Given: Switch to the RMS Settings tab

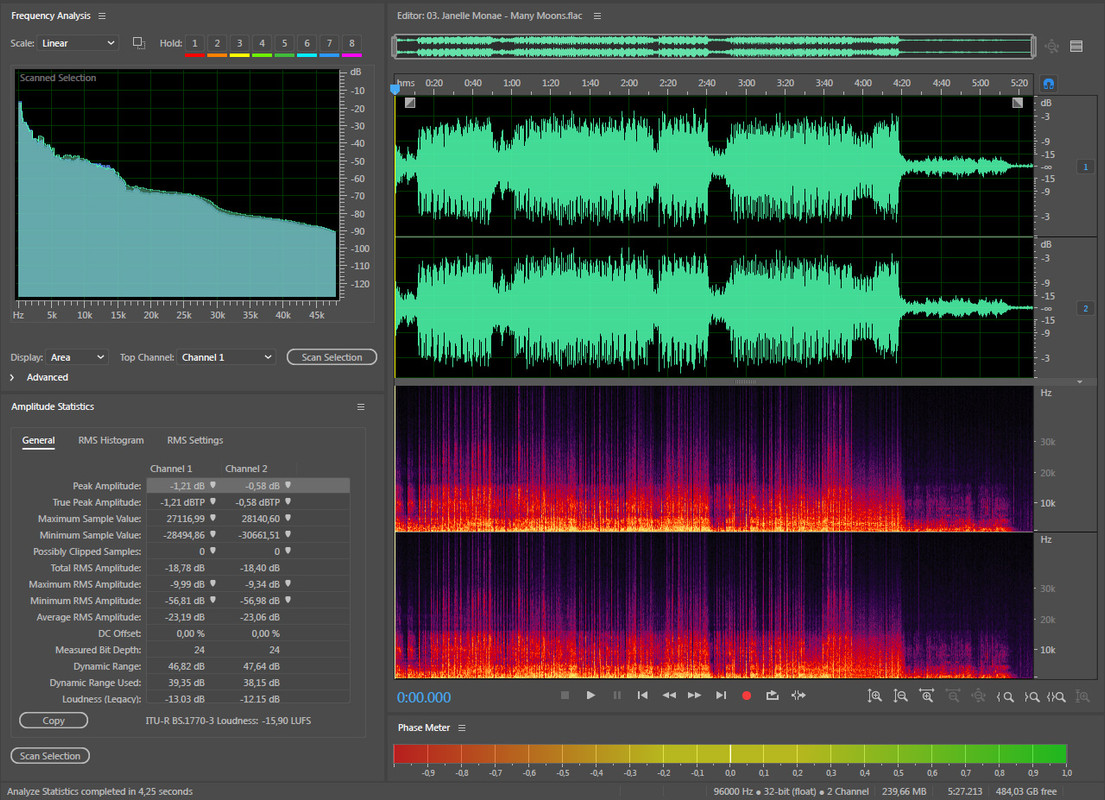Looking at the screenshot, I should [x=195, y=441].
